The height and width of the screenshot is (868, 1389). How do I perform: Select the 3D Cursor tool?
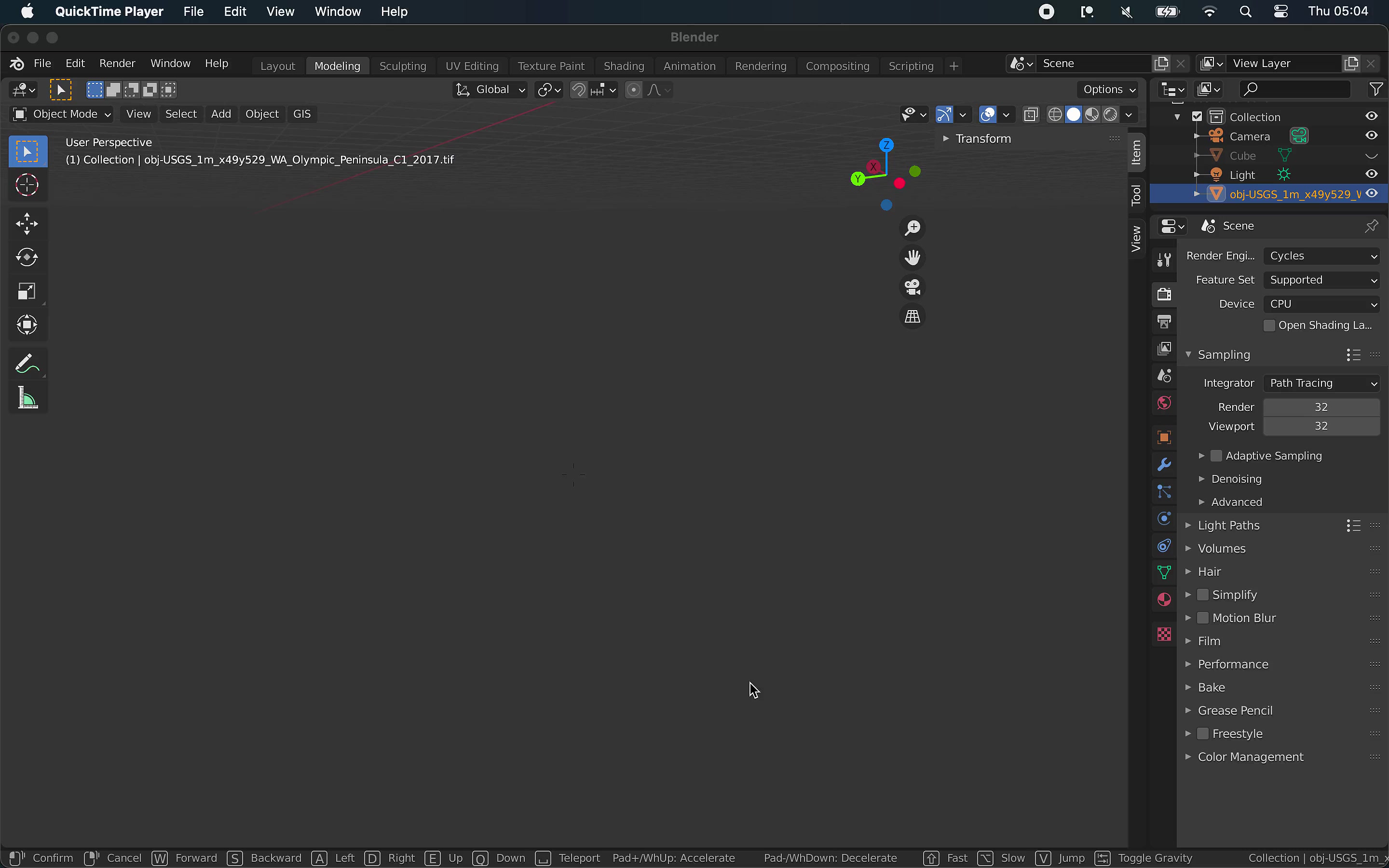coord(27,185)
